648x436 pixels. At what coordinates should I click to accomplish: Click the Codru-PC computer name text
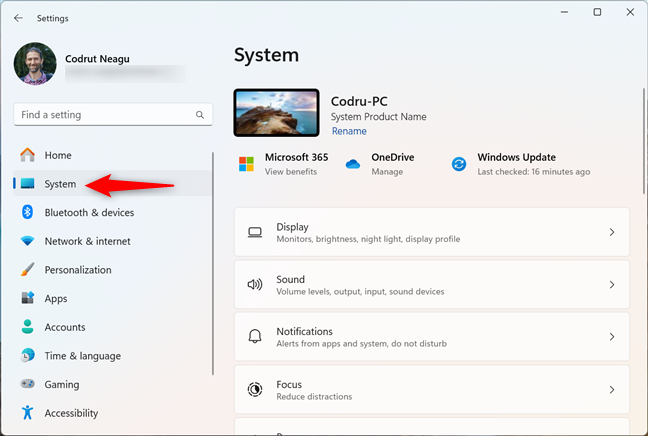(x=359, y=101)
